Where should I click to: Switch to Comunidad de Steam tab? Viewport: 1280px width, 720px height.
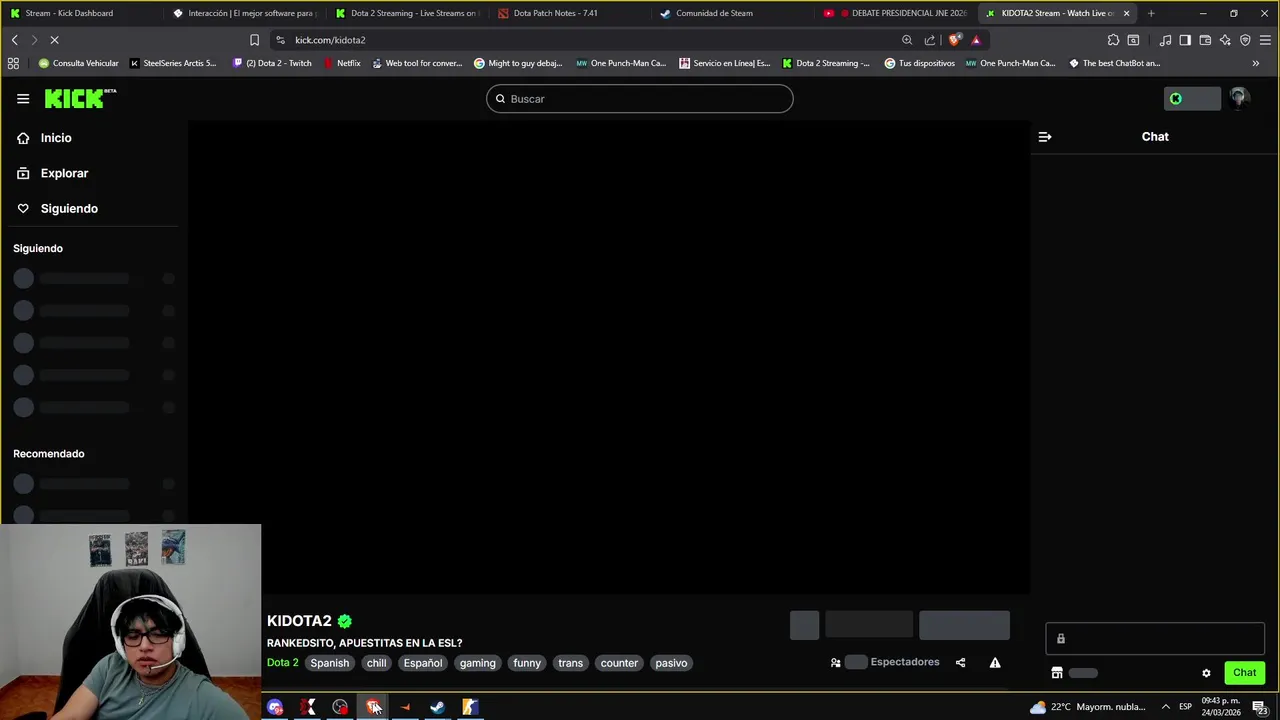tap(732, 13)
